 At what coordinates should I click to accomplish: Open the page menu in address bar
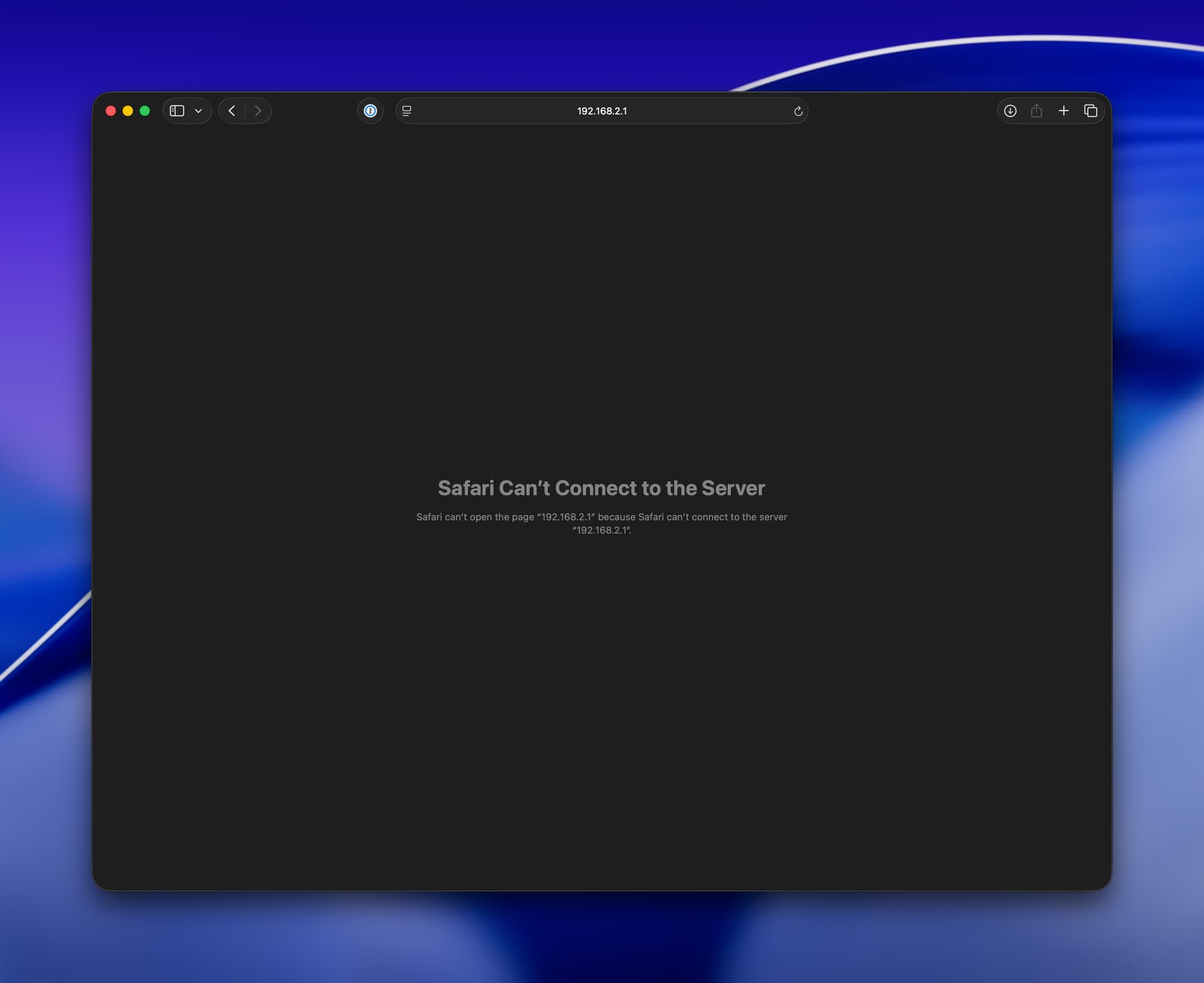tap(407, 111)
